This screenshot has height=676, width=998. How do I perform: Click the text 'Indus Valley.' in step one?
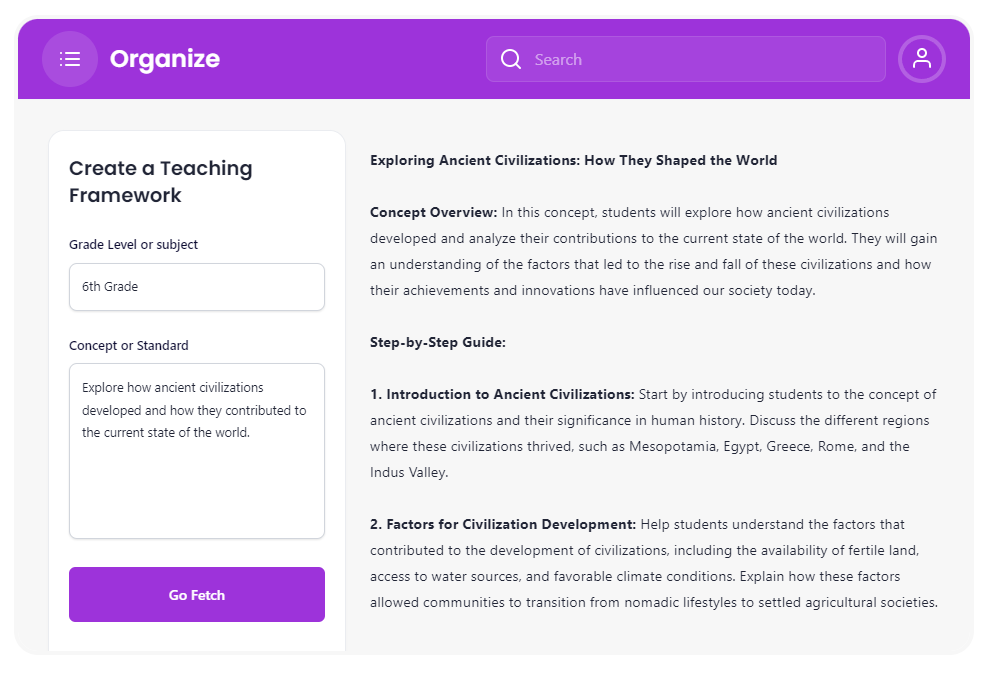[409, 472]
